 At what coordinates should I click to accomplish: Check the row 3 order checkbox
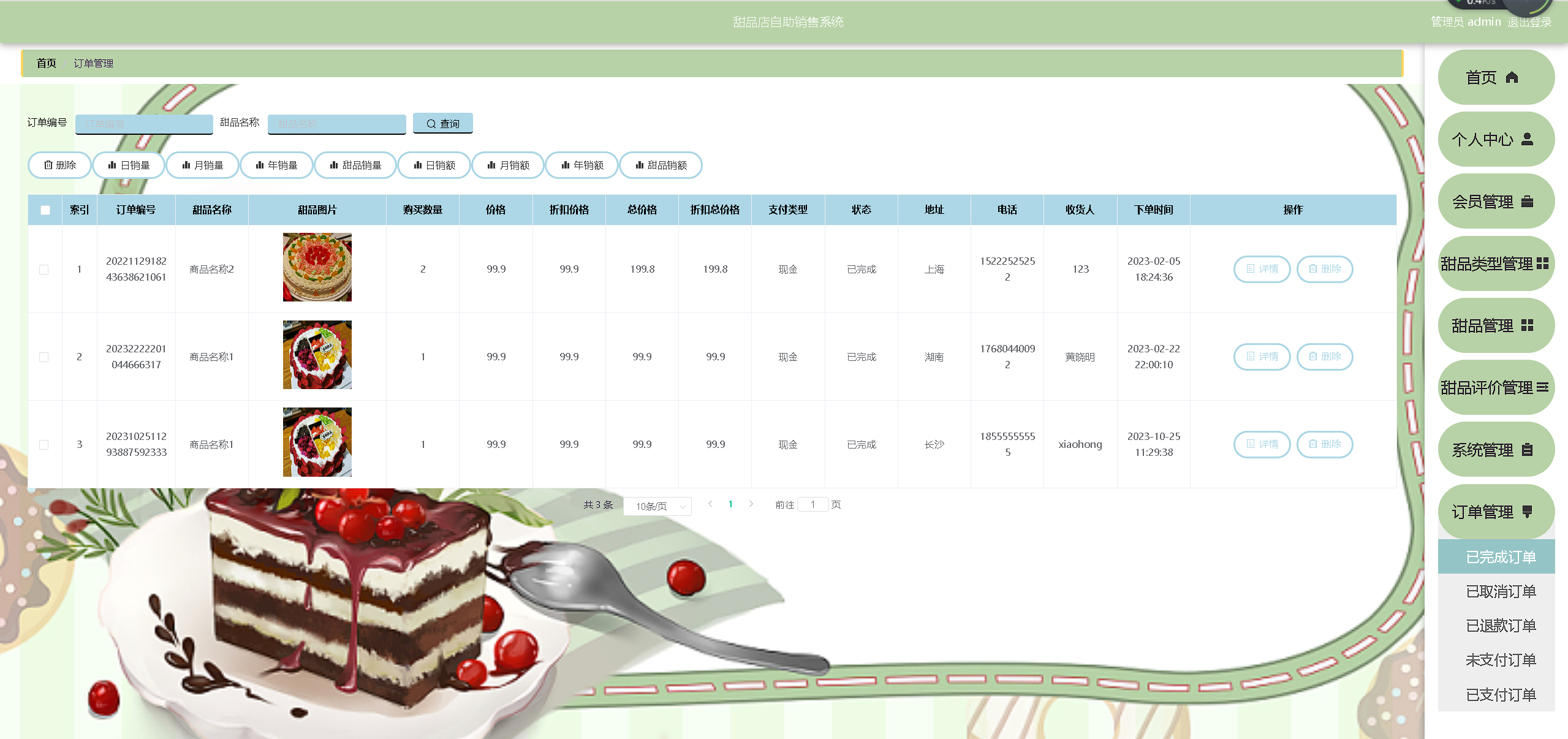[x=44, y=445]
